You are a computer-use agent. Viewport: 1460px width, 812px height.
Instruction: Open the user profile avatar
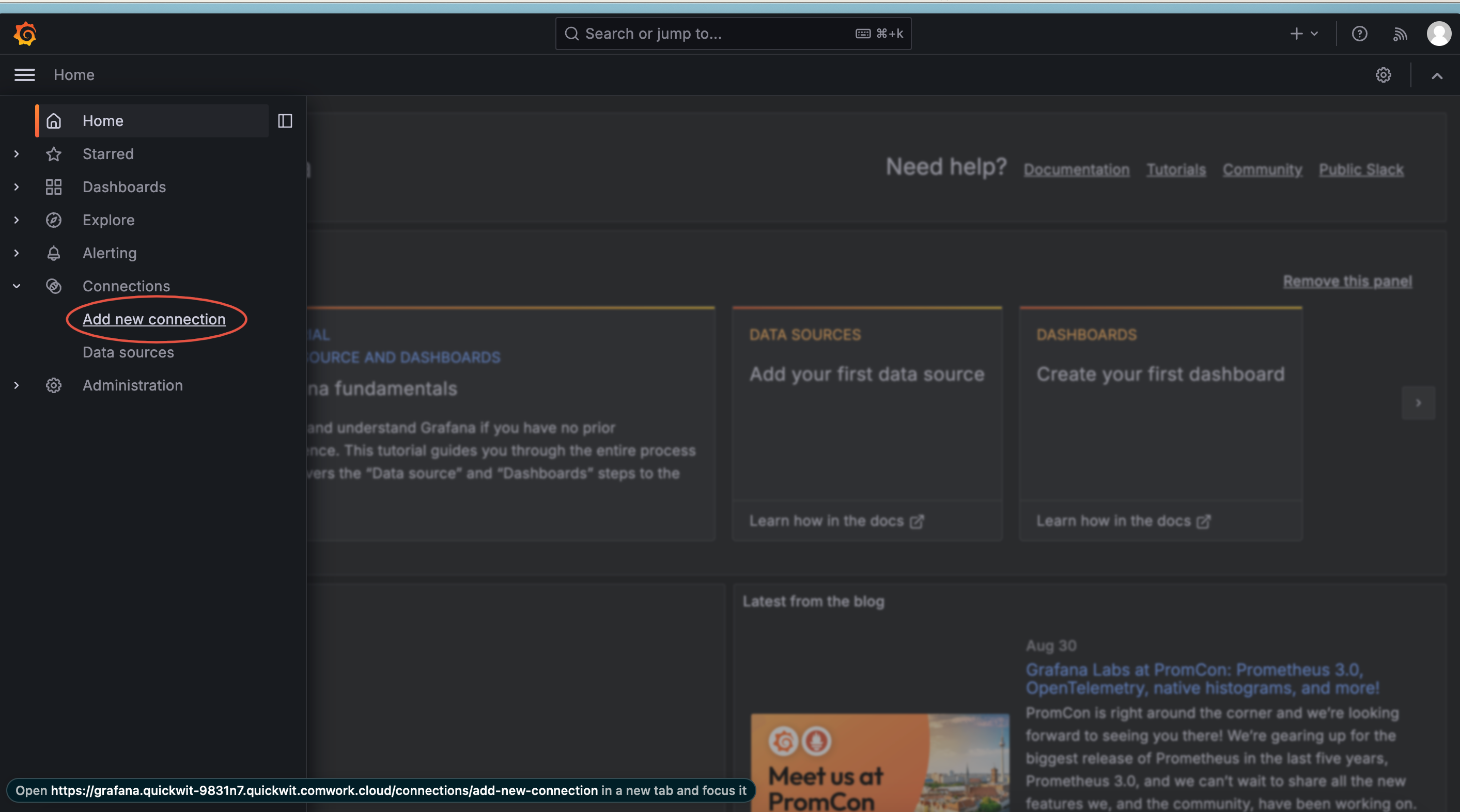point(1438,34)
